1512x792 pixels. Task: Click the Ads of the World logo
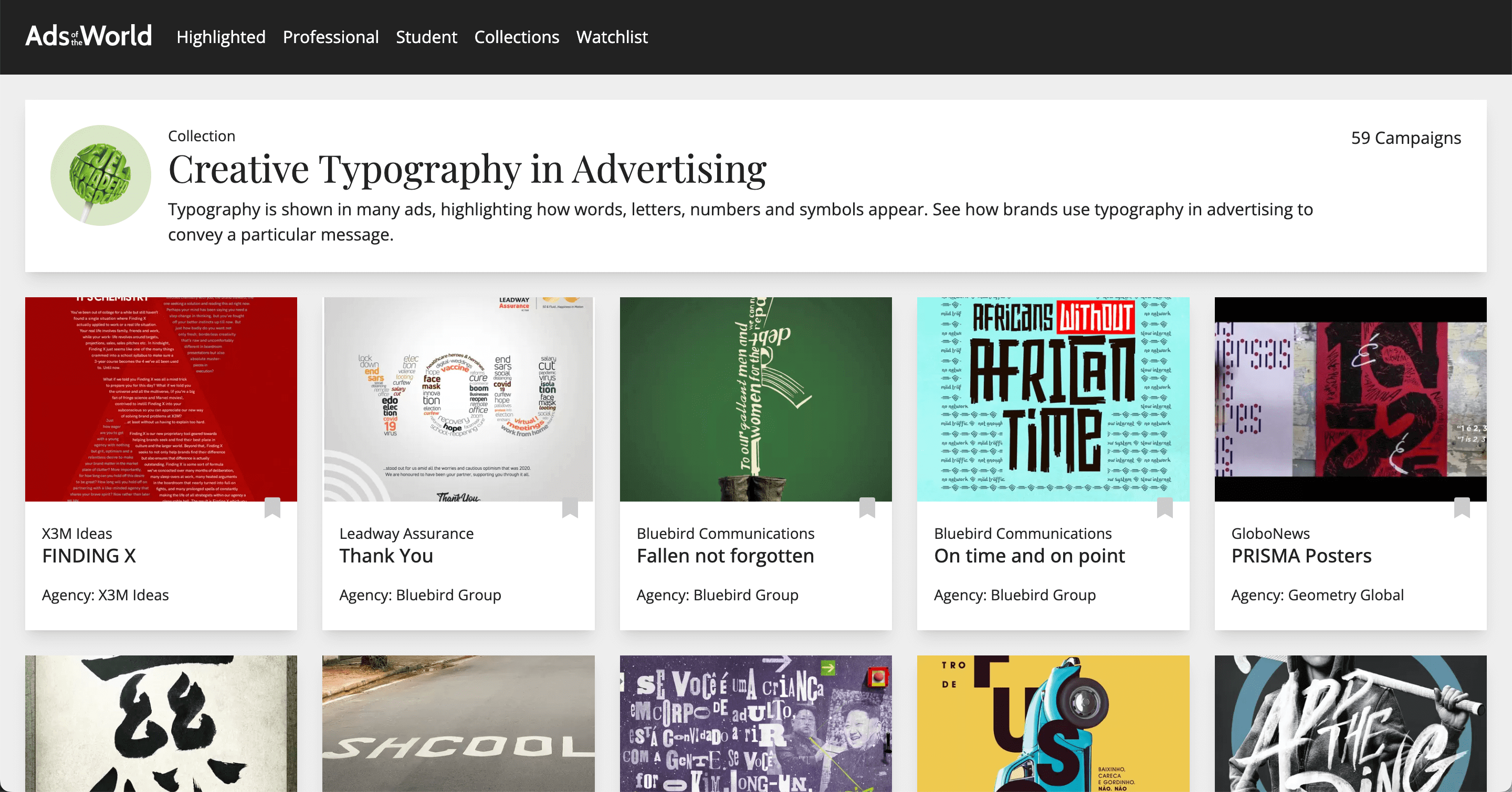[88, 35]
